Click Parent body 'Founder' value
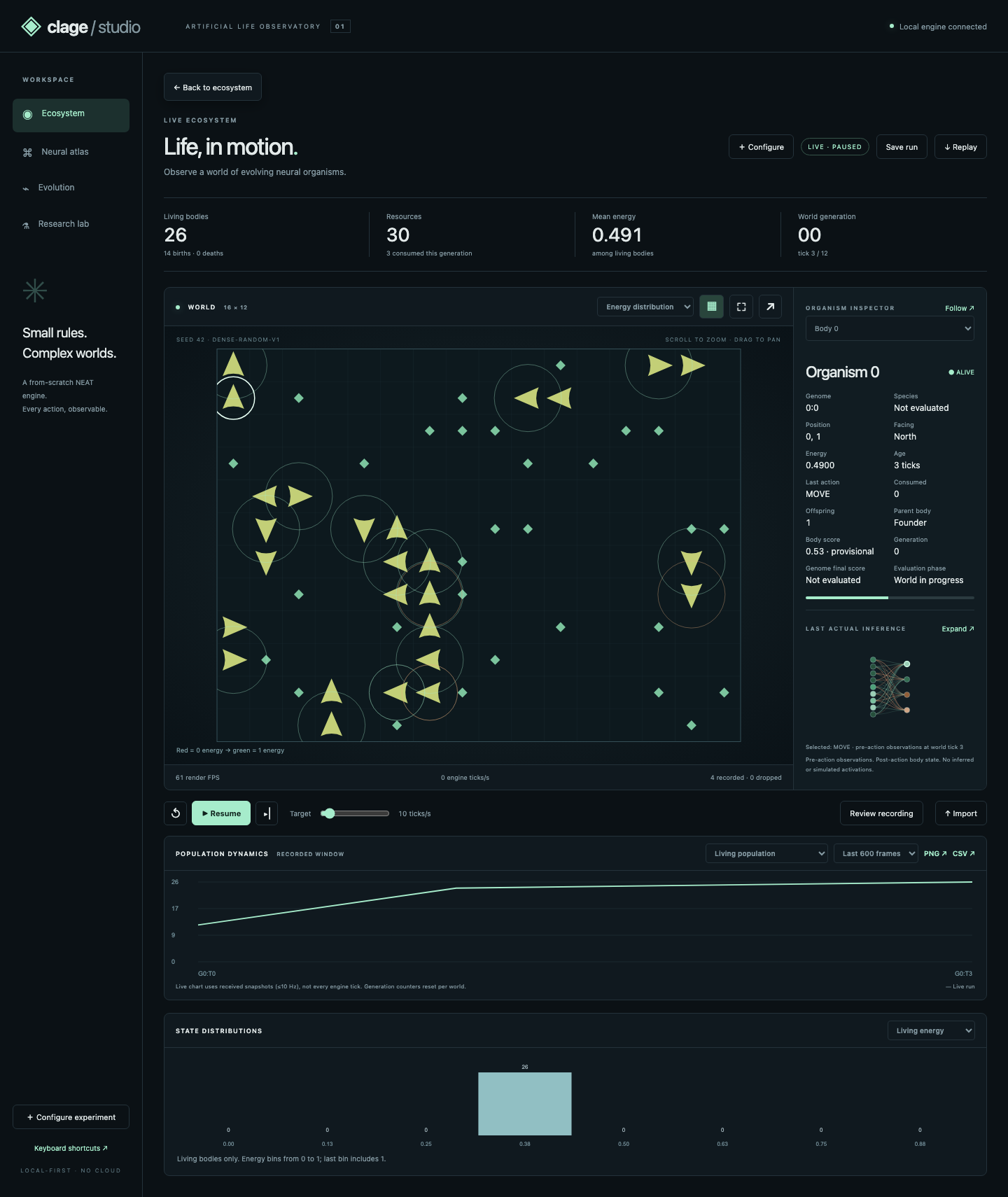The height and width of the screenshot is (1197, 1008). pos(910,523)
